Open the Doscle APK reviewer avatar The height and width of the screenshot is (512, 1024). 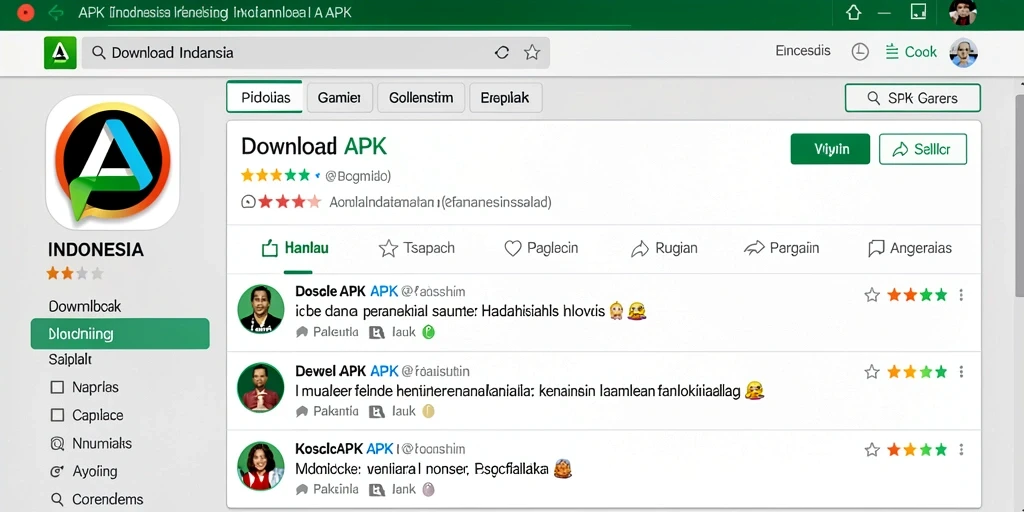tap(261, 308)
